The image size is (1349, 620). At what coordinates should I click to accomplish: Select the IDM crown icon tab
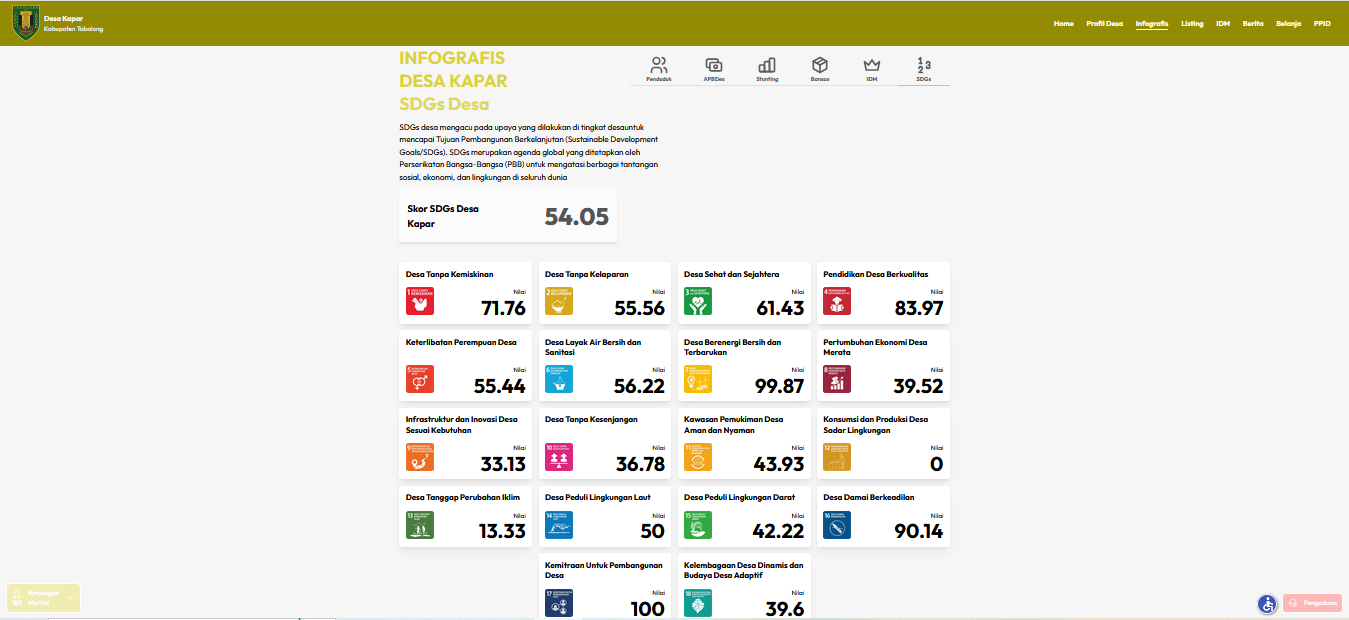(871, 68)
